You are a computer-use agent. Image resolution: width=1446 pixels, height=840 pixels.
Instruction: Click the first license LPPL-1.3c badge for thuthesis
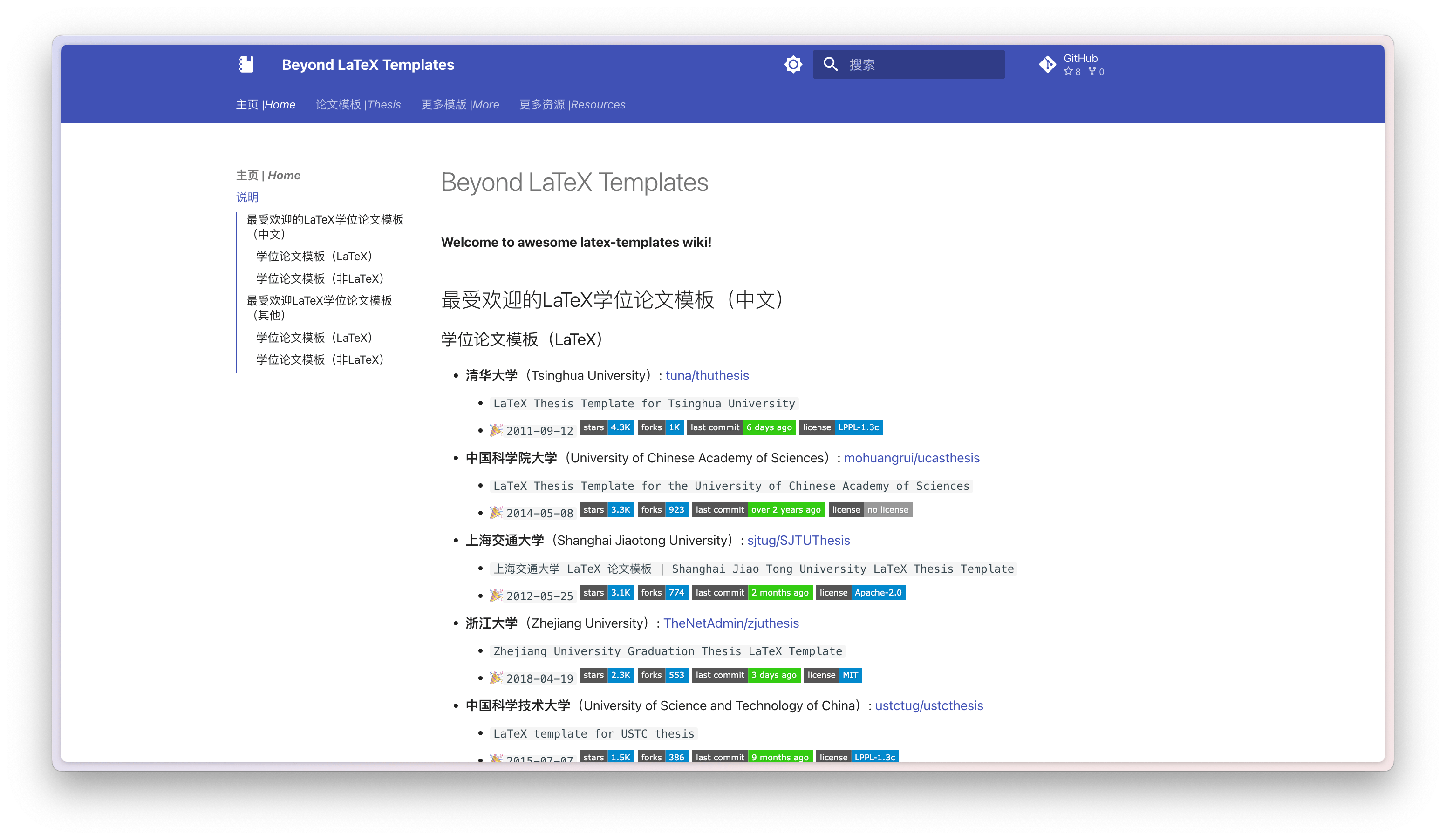[x=841, y=427]
